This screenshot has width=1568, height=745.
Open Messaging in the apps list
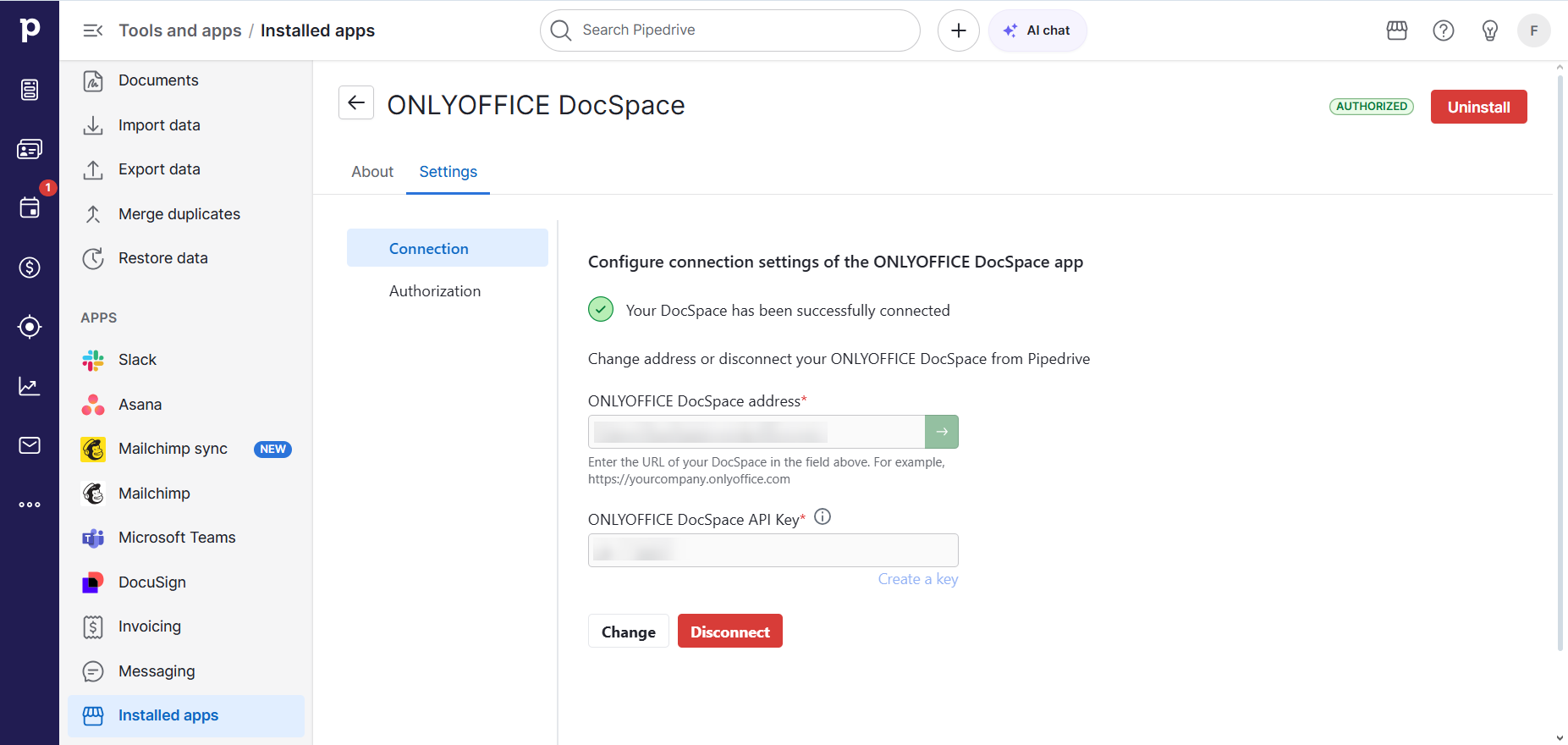coord(186,671)
